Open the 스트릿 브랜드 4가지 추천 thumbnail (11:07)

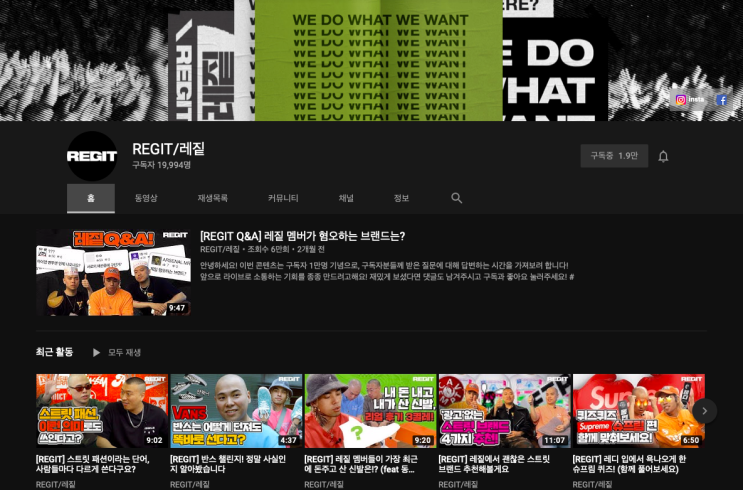[504, 411]
